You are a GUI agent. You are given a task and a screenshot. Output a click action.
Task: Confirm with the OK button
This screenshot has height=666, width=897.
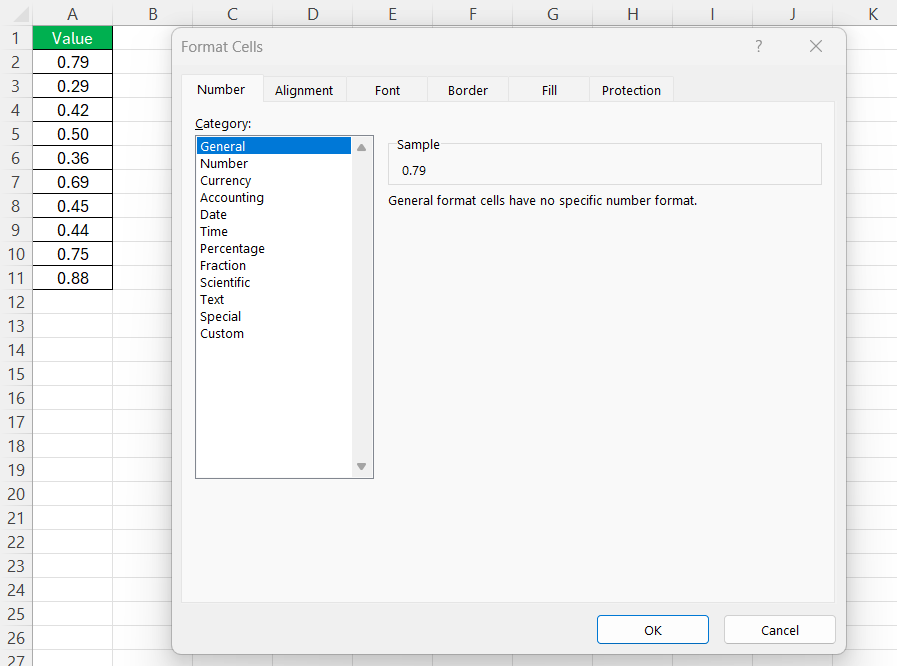(653, 630)
